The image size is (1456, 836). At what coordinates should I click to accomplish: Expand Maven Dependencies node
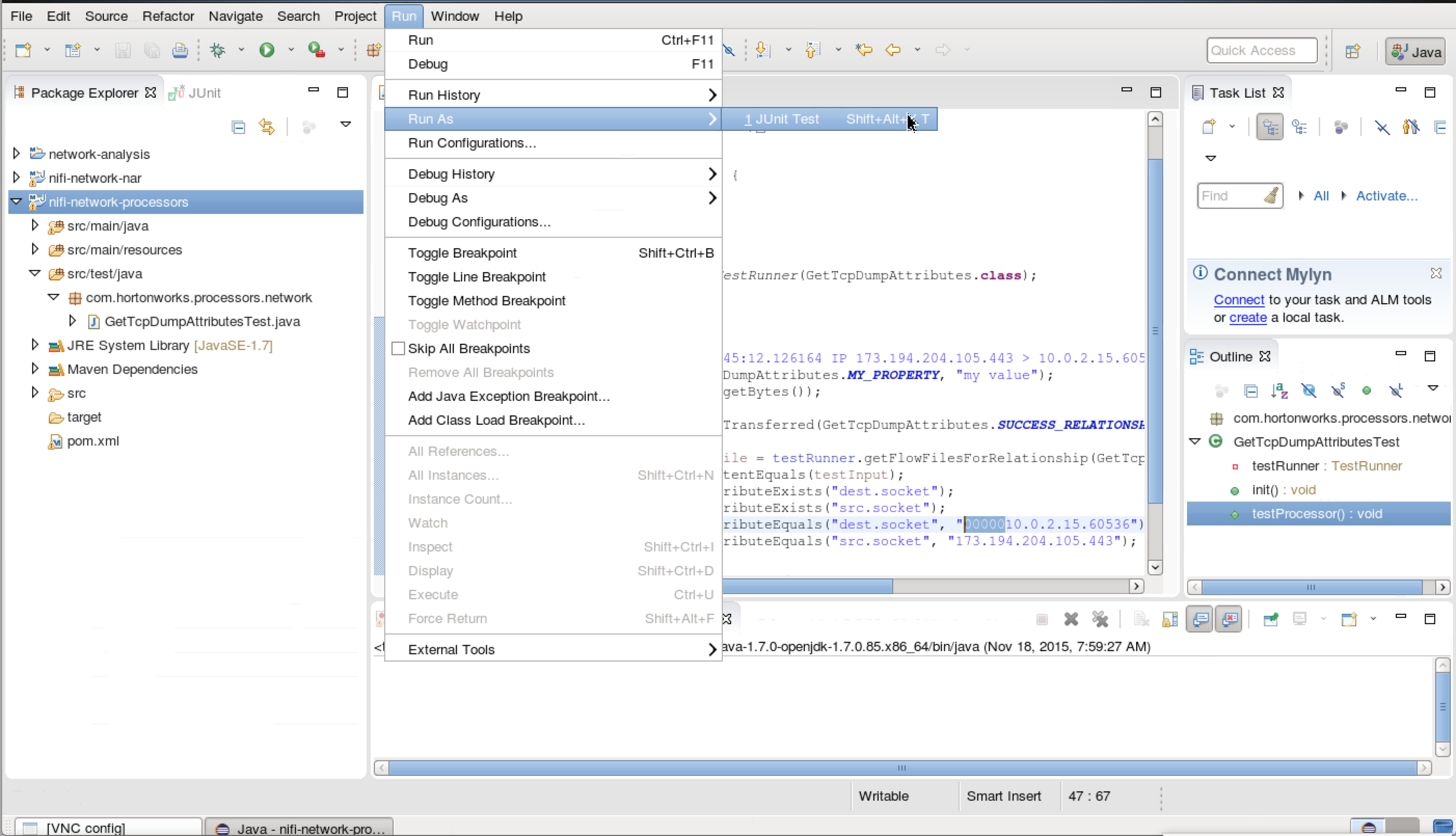(35, 369)
